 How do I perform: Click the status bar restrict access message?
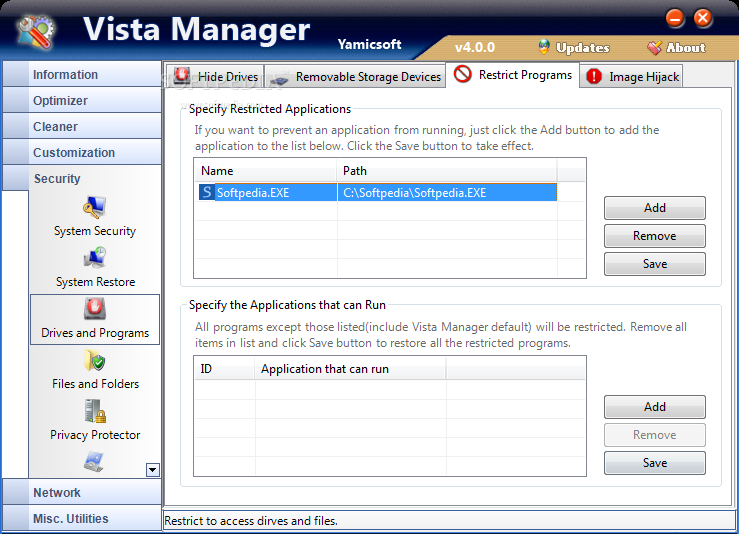pyautogui.click(x=251, y=521)
